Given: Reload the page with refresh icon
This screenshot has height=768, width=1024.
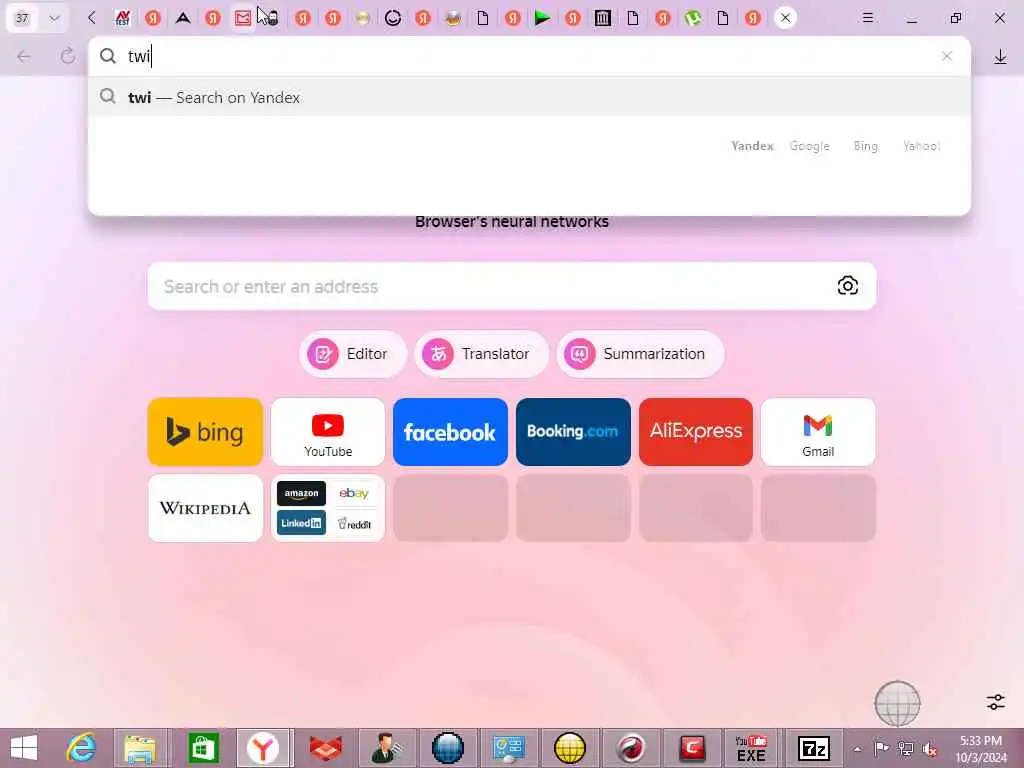Looking at the screenshot, I should tap(68, 57).
